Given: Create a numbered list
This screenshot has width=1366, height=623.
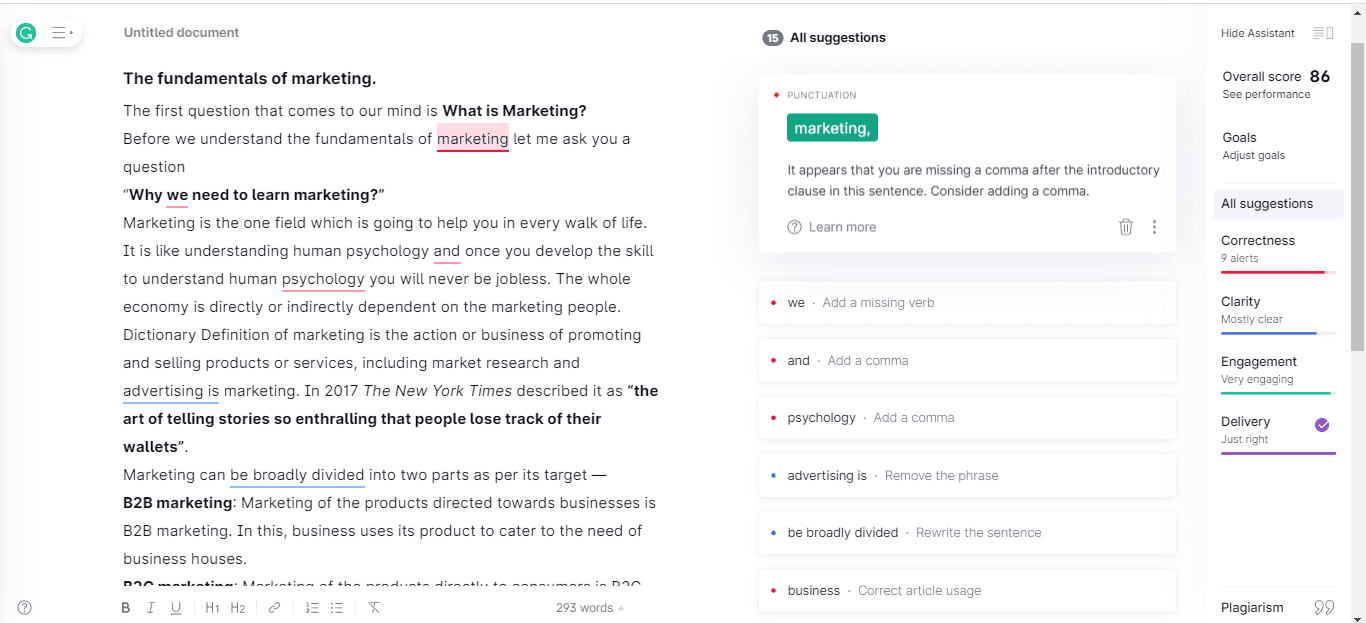Looking at the screenshot, I should pyautogui.click(x=311, y=607).
